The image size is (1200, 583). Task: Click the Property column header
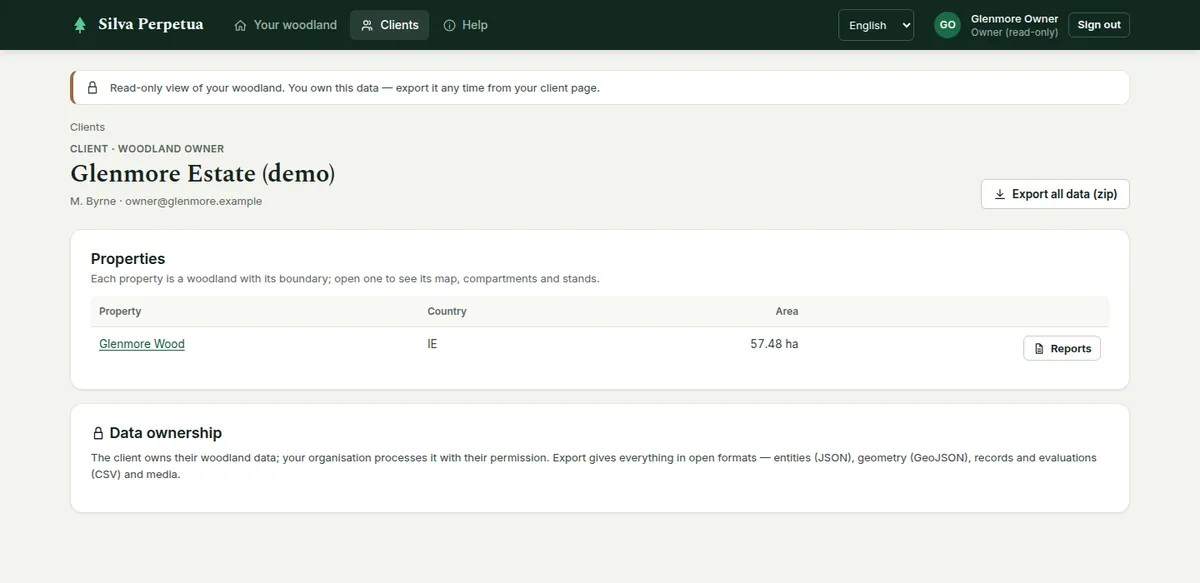pos(120,311)
